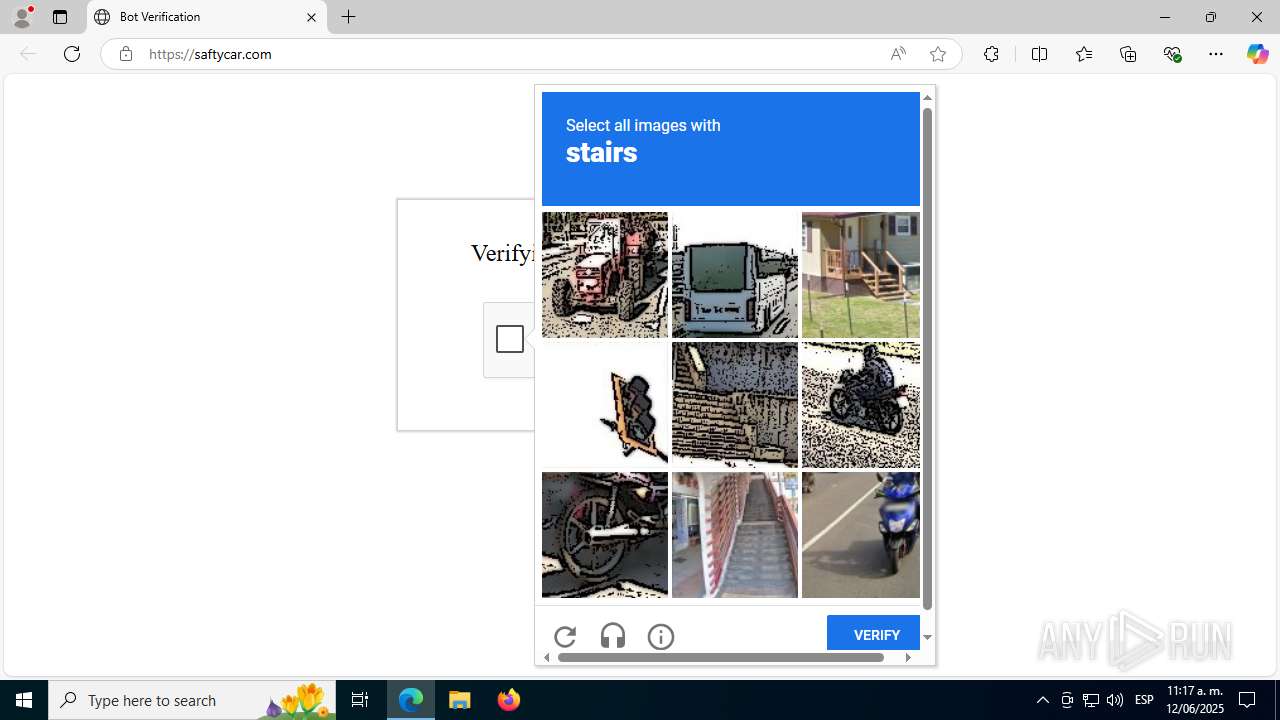The width and height of the screenshot is (1280, 720).
Task: Show hidden system tray icons
Action: [1042, 700]
